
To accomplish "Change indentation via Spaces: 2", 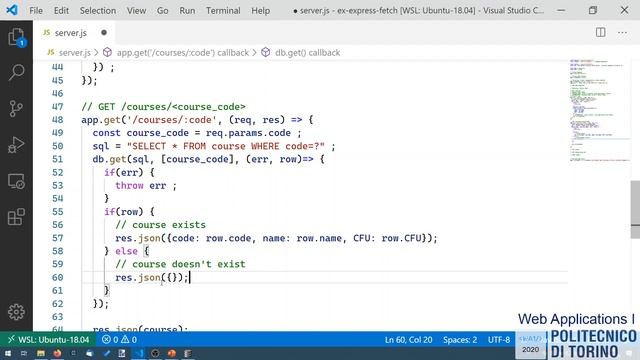I will tap(460, 340).
